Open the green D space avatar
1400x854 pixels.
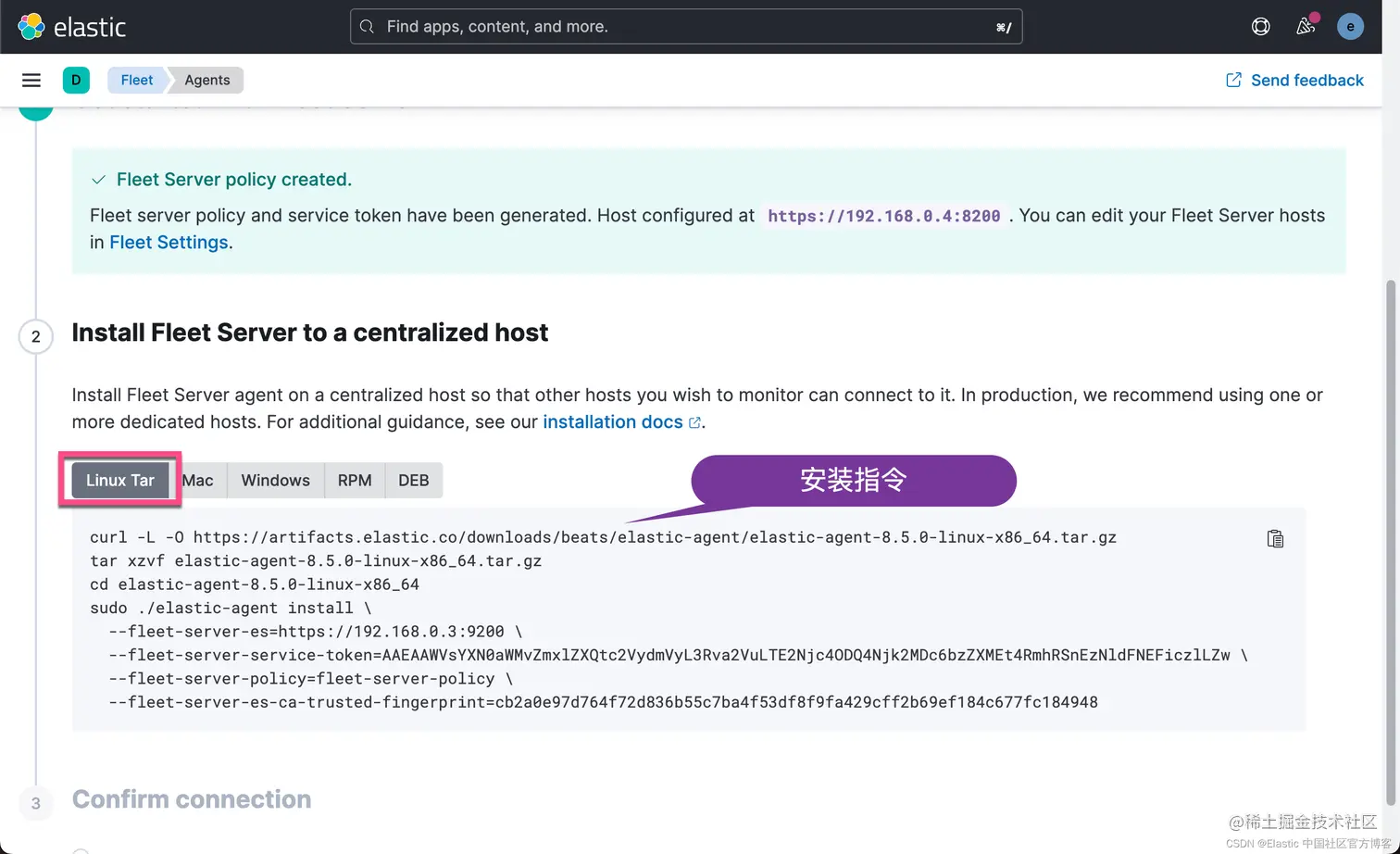point(76,81)
